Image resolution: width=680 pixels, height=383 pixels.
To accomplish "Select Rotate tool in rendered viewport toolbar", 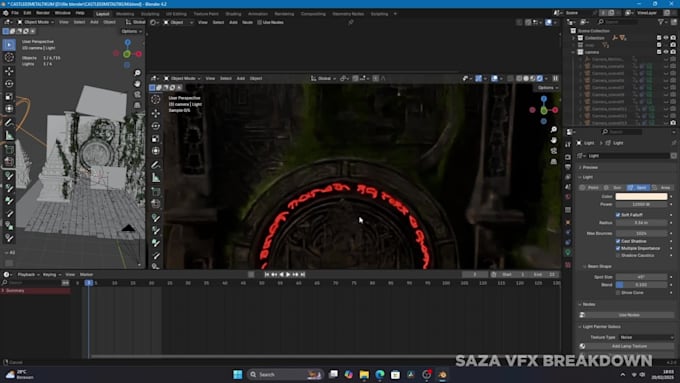I will (156, 126).
